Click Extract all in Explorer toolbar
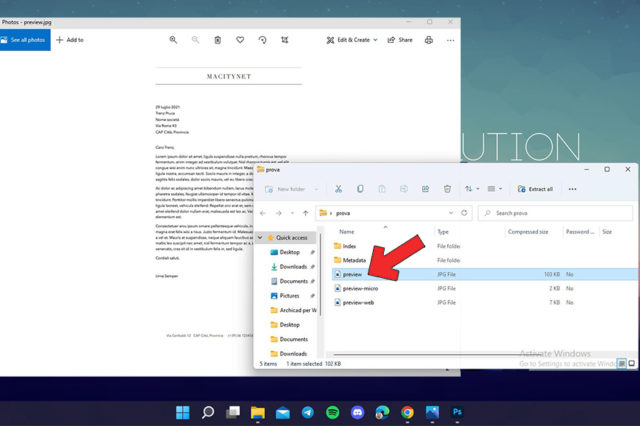The height and width of the screenshot is (426, 640). [x=534, y=188]
